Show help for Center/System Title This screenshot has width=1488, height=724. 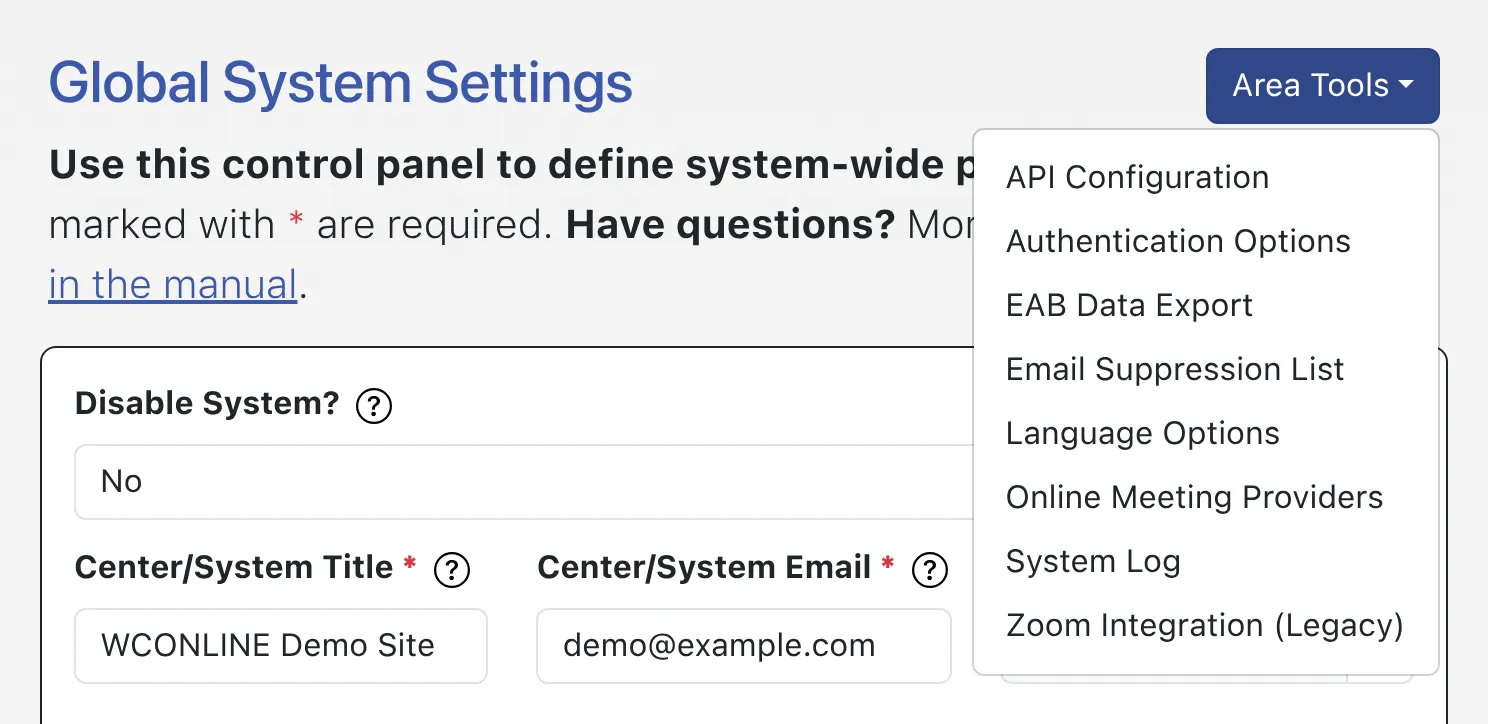point(452,570)
